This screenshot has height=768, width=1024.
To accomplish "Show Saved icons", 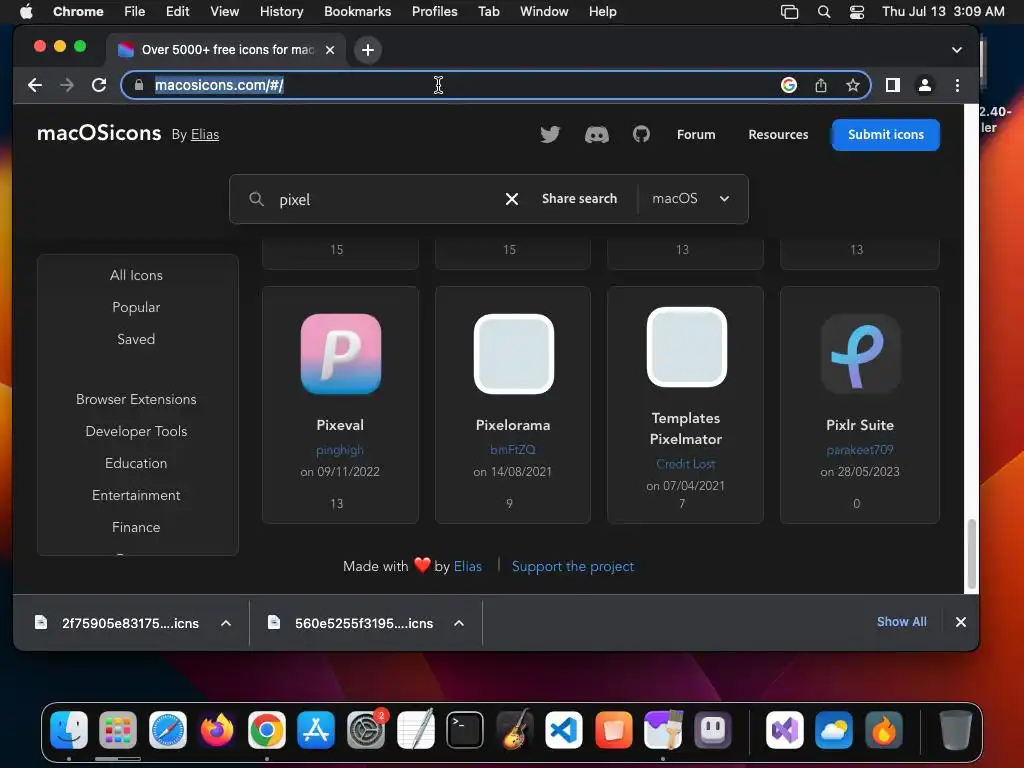I will (136, 340).
